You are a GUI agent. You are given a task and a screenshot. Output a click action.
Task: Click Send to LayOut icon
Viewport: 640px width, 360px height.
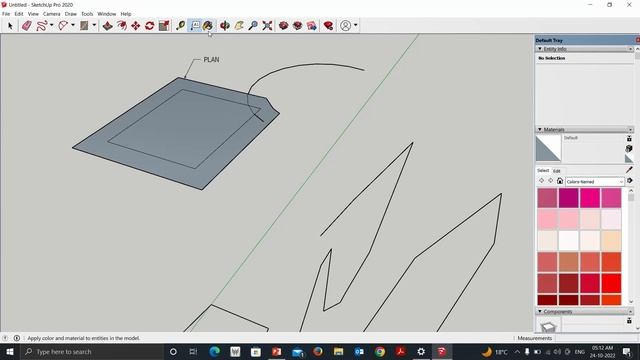pyautogui.click(x=312, y=26)
